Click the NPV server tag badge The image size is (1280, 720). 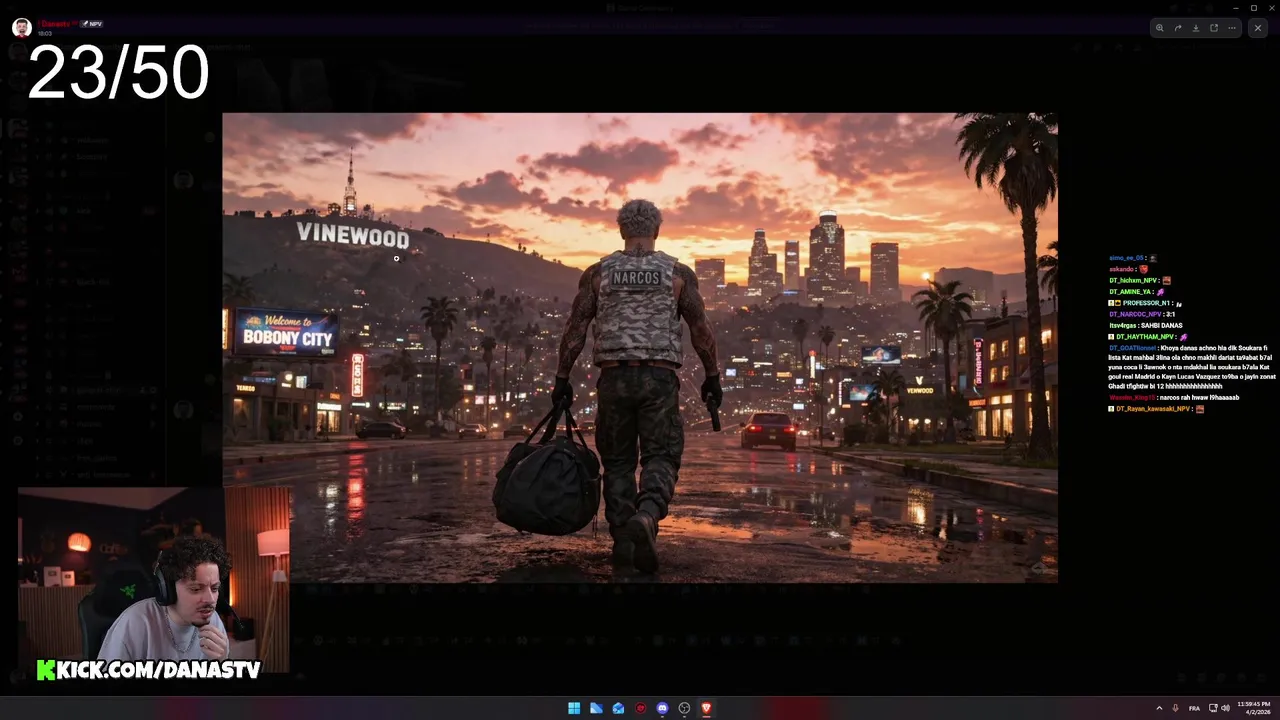91,23
